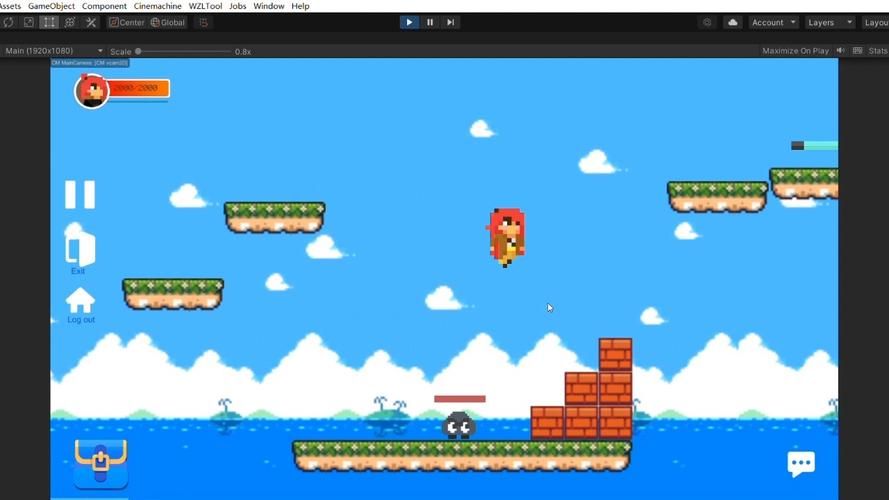The image size is (889, 500).
Task: Open the backpack inventory icon
Action: [101, 463]
